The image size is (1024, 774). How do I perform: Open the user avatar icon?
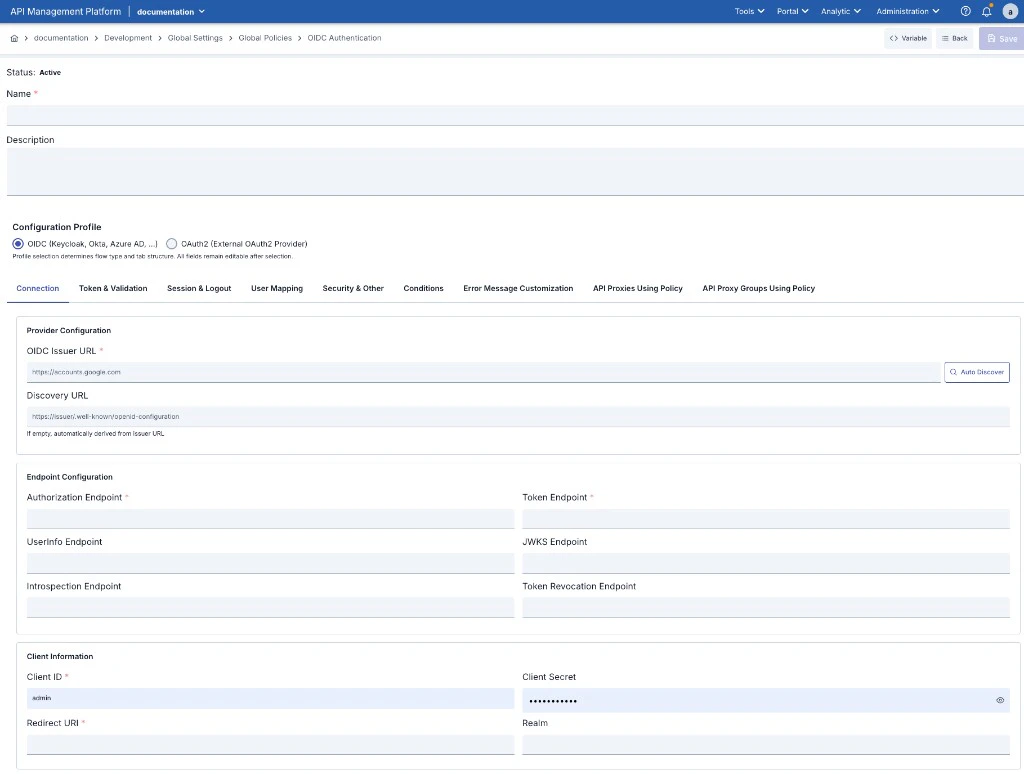(1008, 11)
